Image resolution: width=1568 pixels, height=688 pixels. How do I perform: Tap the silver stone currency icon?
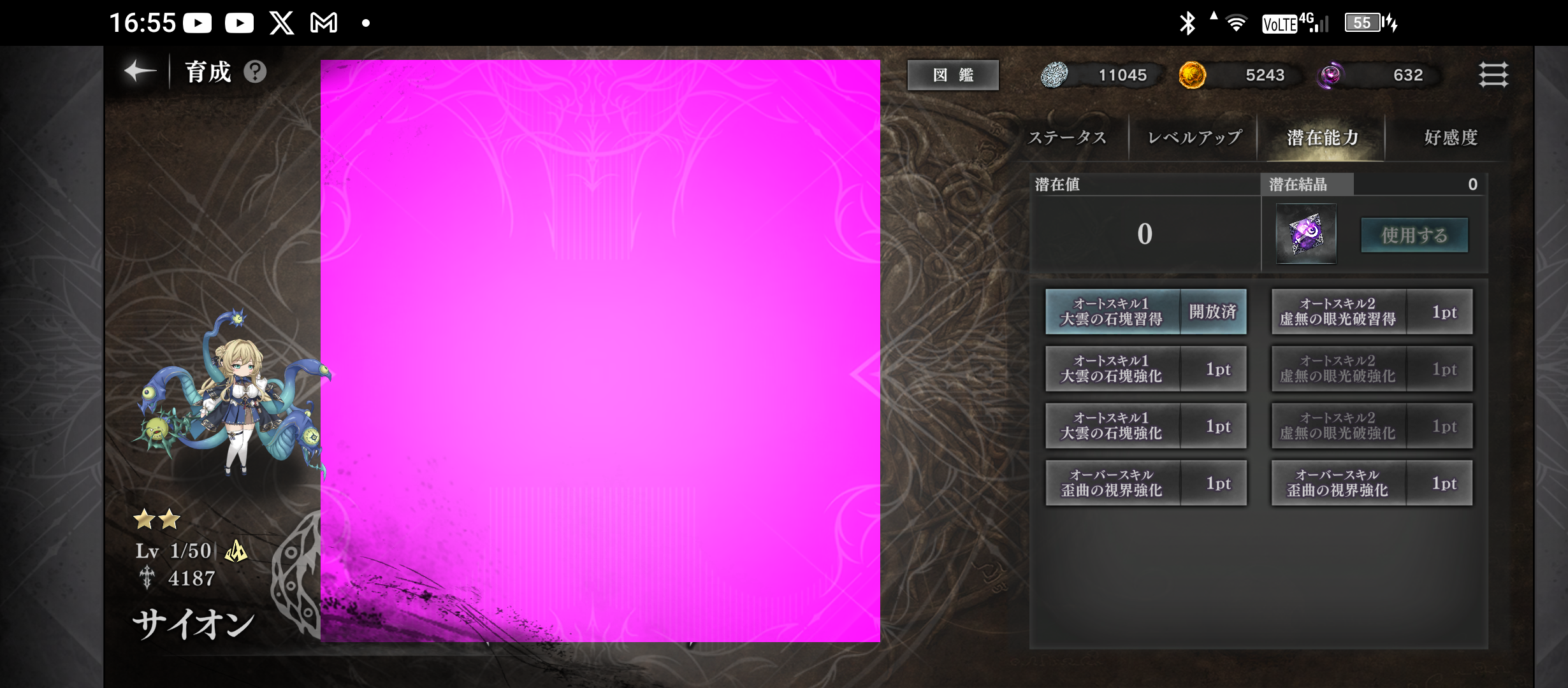coord(1054,75)
